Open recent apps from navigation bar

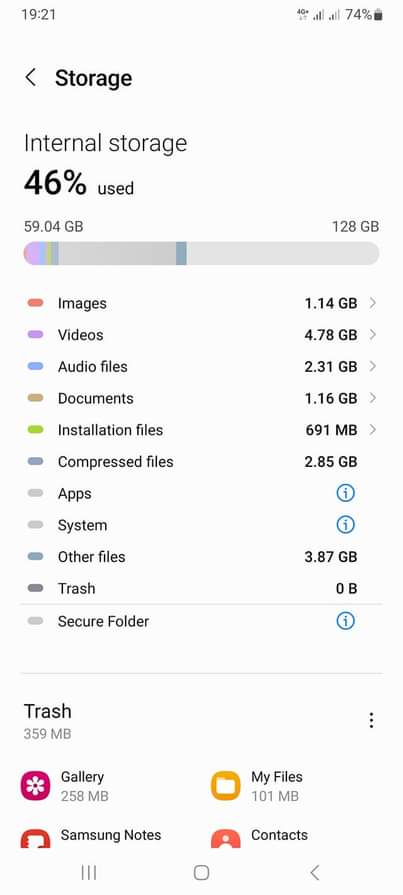click(88, 872)
